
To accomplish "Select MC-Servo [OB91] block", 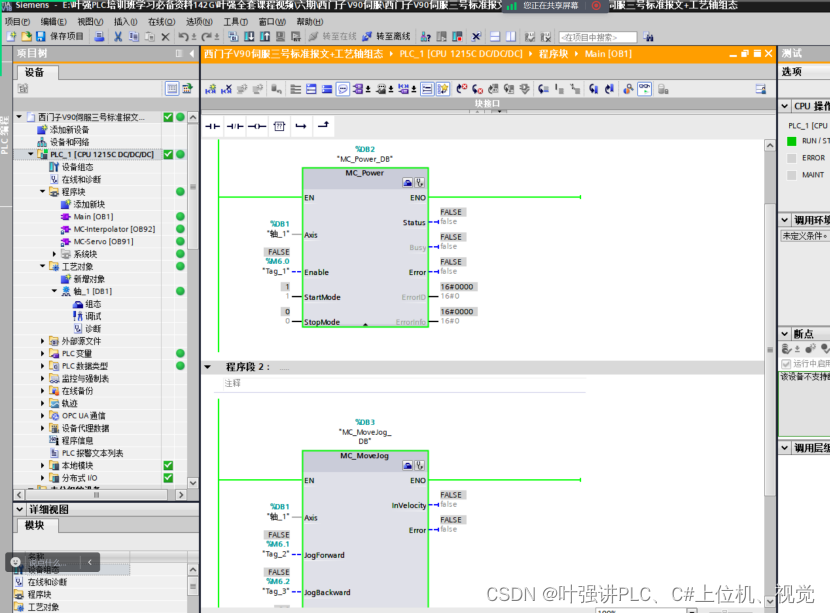I will pyautogui.click(x=103, y=241).
